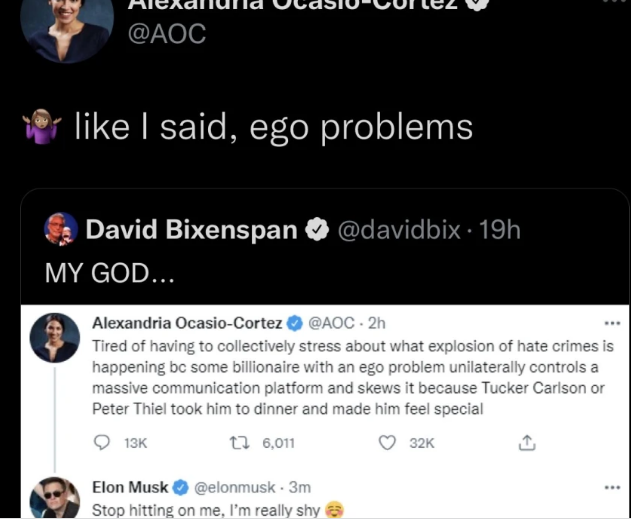
Task: Click the verified badge next to Elon Musk
Action: pos(181,488)
